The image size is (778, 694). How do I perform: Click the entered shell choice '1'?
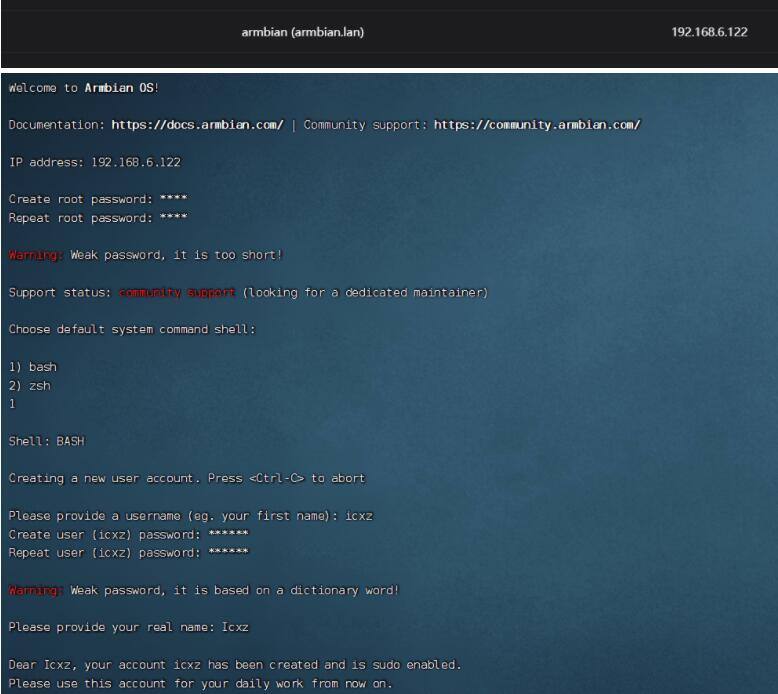tap(12, 404)
